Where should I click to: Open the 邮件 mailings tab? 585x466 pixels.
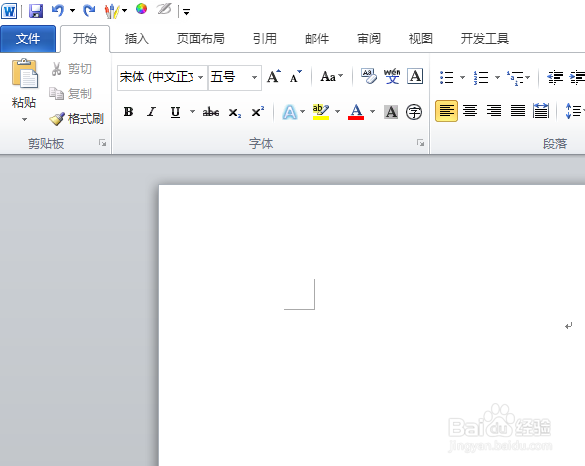(x=317, y=38)
